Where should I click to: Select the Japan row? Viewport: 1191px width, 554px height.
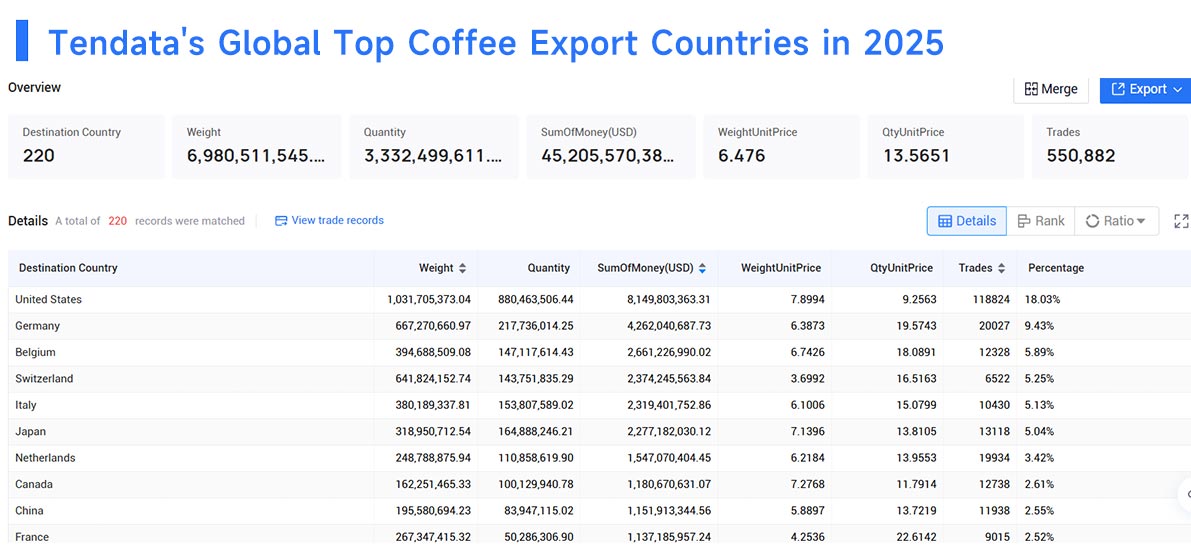pyautogui.click(x=599, y=432)
